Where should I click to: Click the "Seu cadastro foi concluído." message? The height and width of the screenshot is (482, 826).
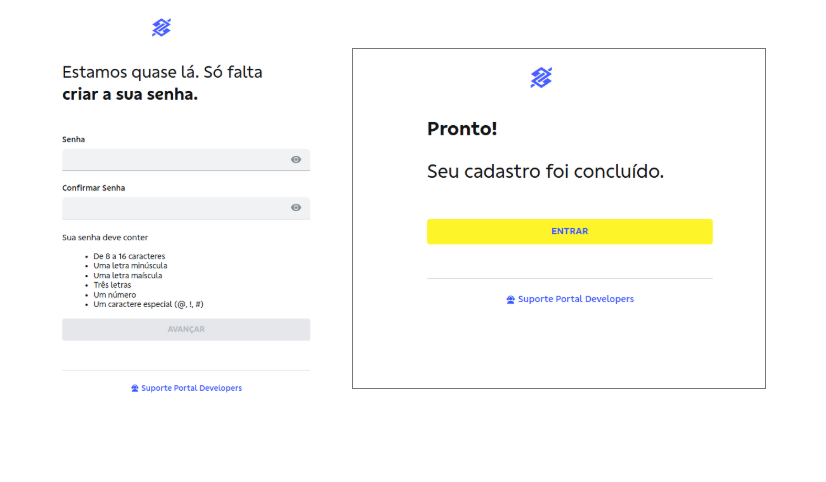click(545, 172)
